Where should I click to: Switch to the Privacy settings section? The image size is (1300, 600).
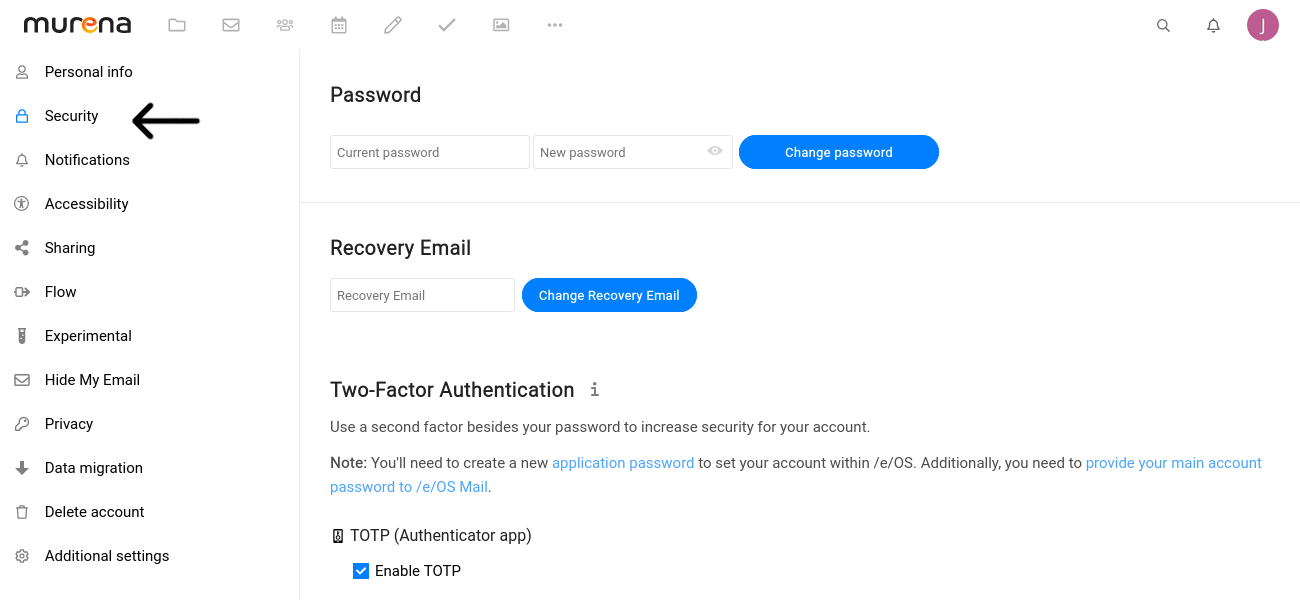coord(68,423)
